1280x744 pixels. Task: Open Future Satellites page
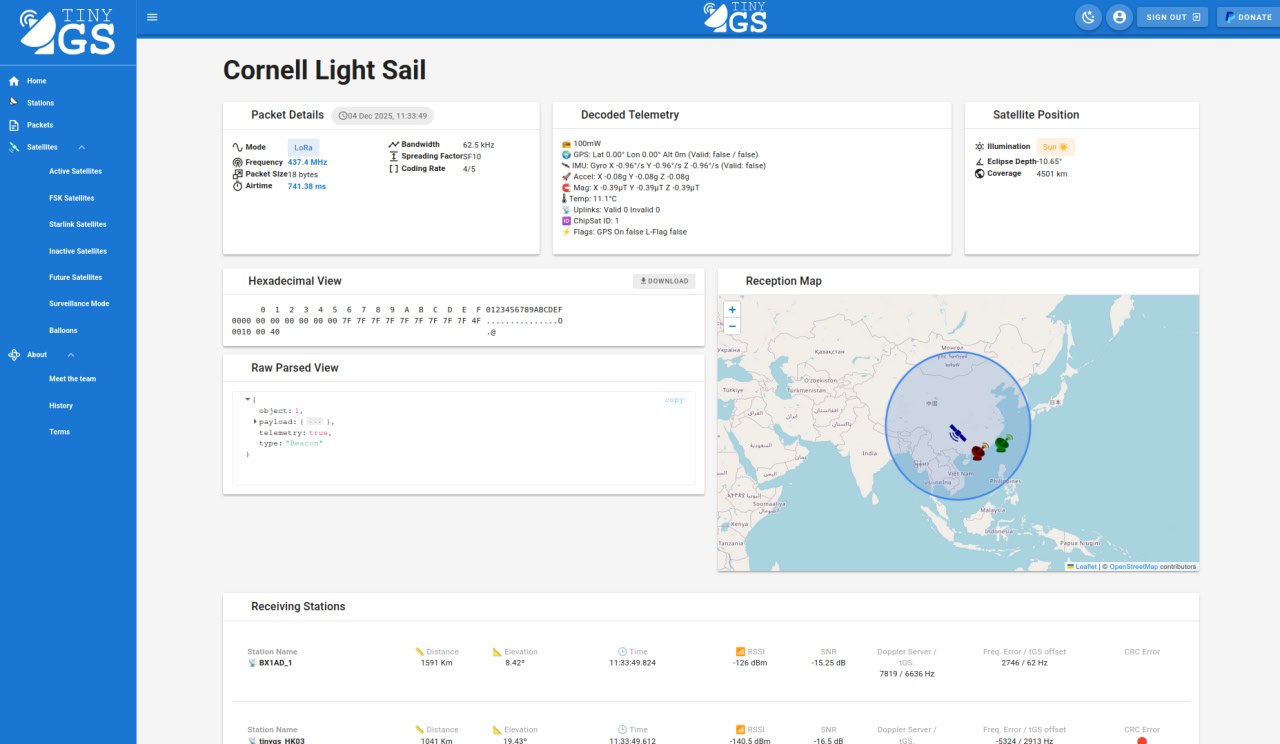(76, 277)
